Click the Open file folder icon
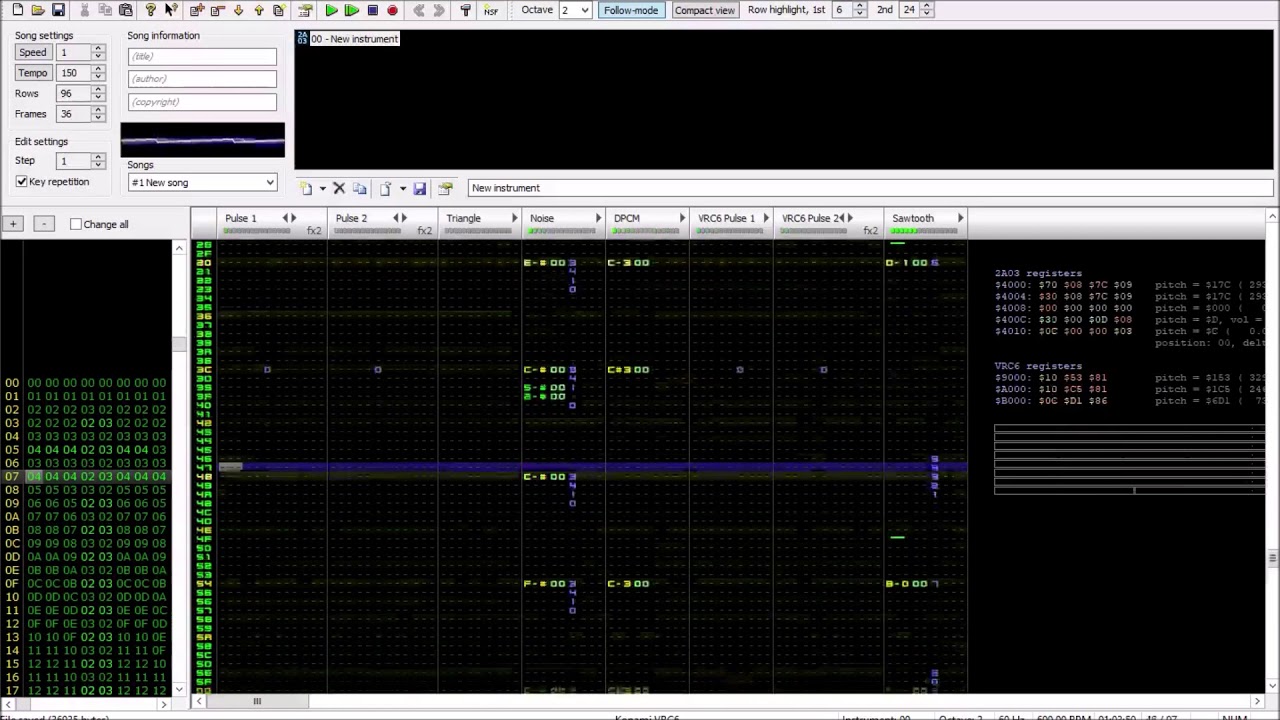Image resolution: width=1280 pixels, height=720 pixels. (x=37, y=10)
